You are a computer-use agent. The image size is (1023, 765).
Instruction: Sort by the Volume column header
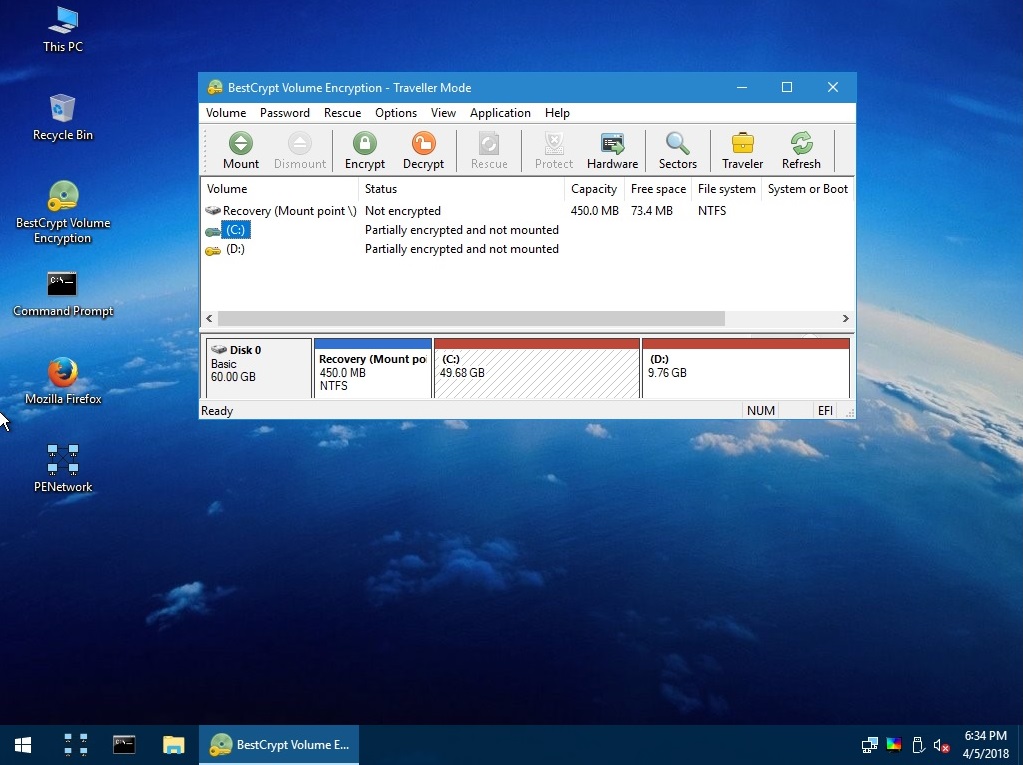click(x=280, y=189)
